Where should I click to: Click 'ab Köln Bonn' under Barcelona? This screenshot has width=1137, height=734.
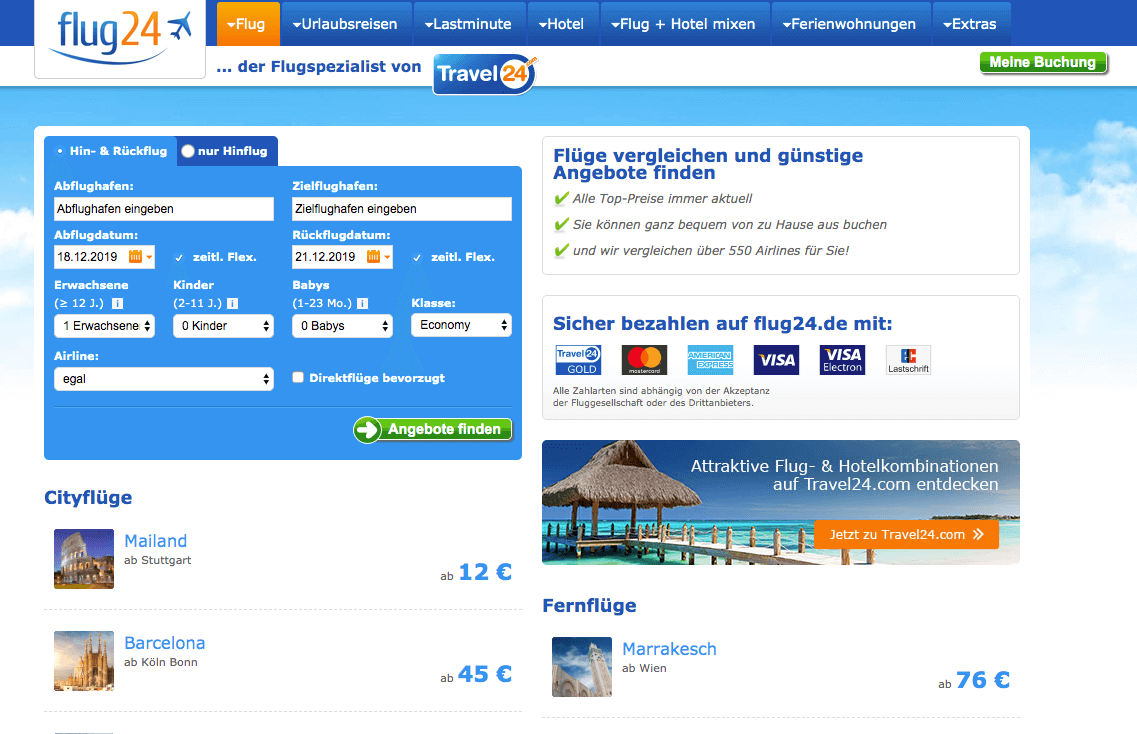(160, 662)
